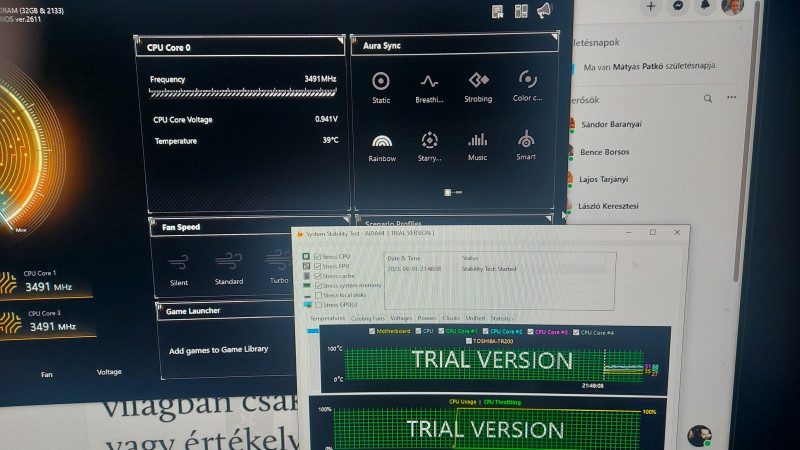Screen dimensions: 800x450
Task: Toggle the CPU Core #4 graph checkbox
Action: 576,333
